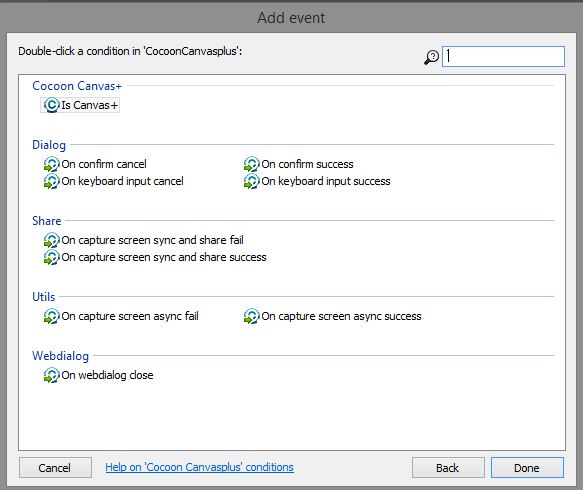Click the On keyboard input cancel icon
Screen dimensions: 583x490
point(51,181)
